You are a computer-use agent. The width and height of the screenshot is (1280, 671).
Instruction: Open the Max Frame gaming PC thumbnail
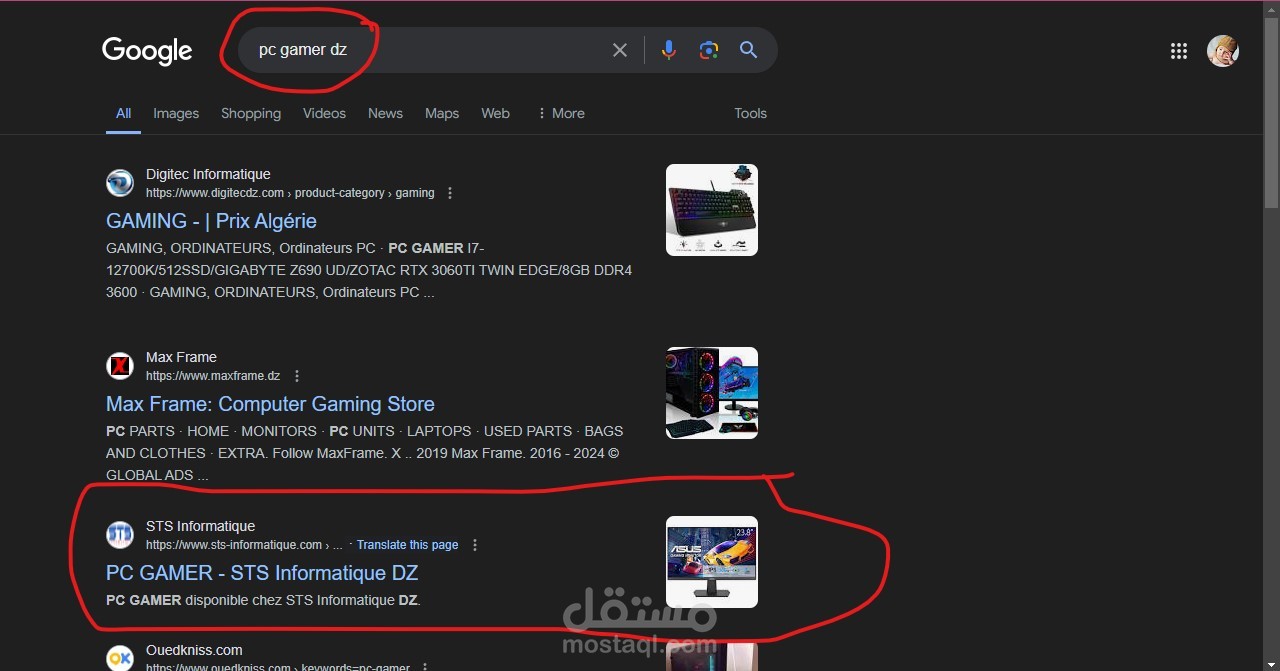pos(712,393)
